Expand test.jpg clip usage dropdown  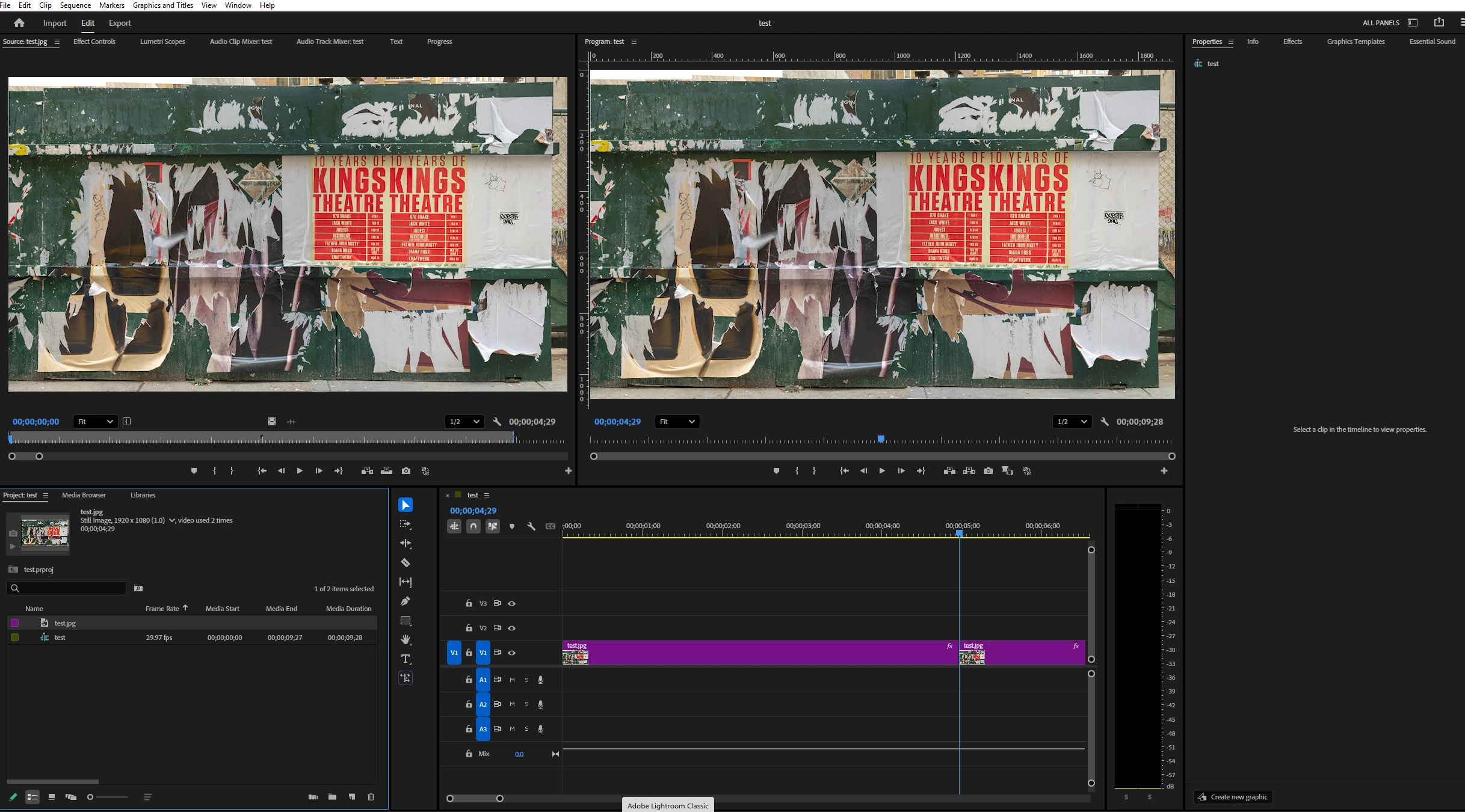[x=172, y=520]
